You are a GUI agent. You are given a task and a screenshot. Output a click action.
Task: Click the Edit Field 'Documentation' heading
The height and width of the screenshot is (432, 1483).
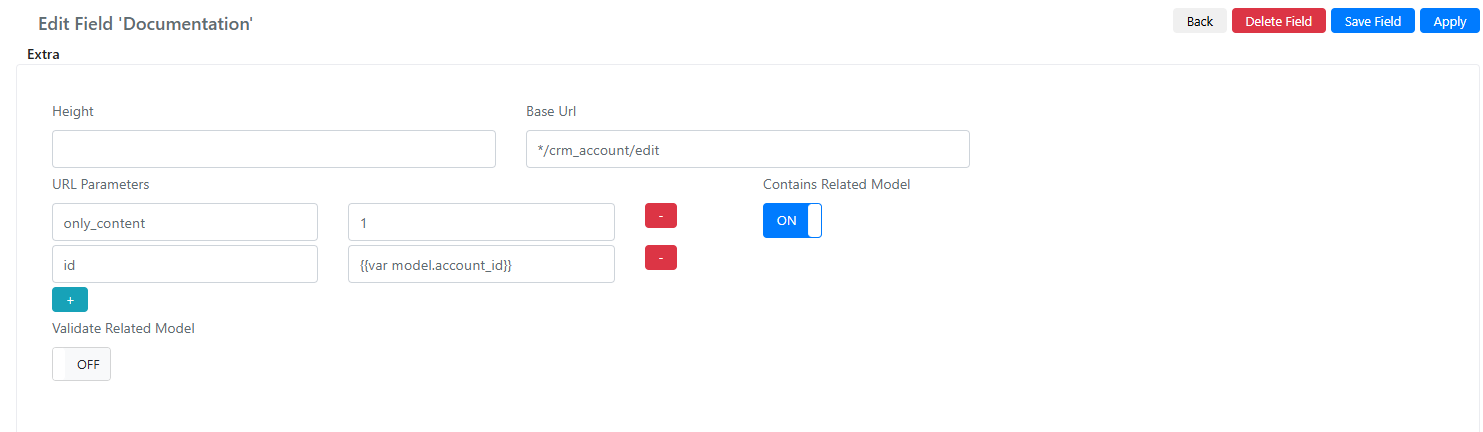[x=145, y=22]
